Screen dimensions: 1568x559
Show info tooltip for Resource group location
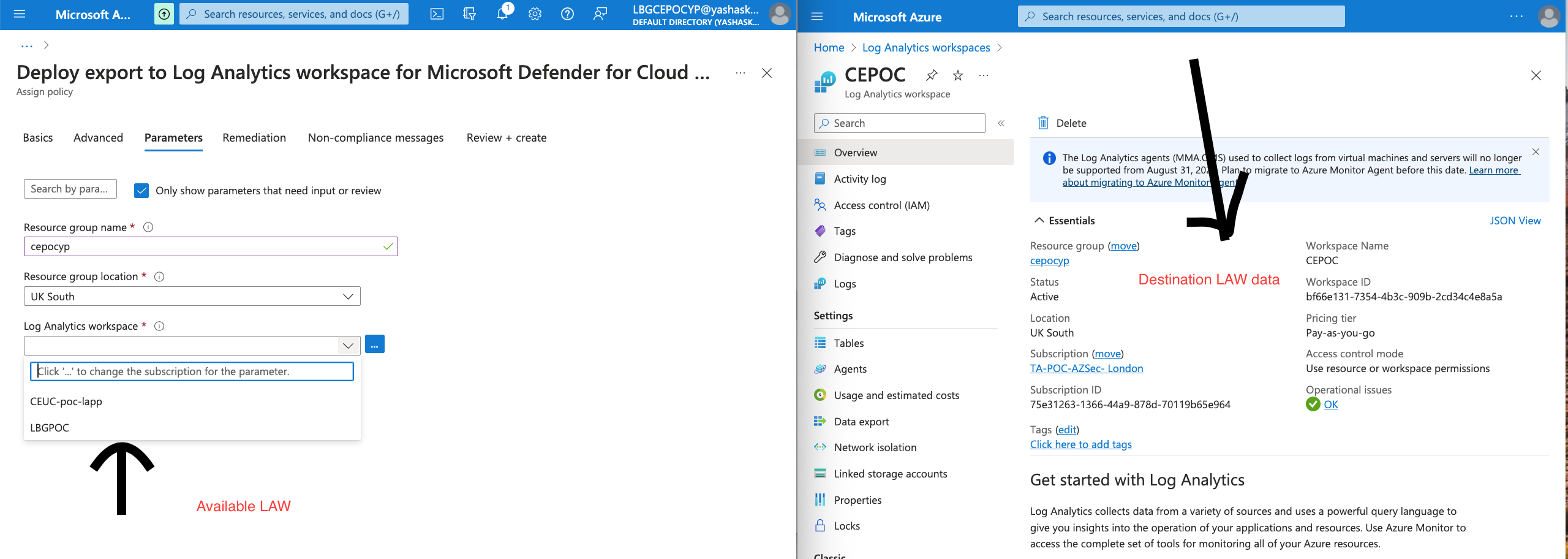(x=159, y=276)
